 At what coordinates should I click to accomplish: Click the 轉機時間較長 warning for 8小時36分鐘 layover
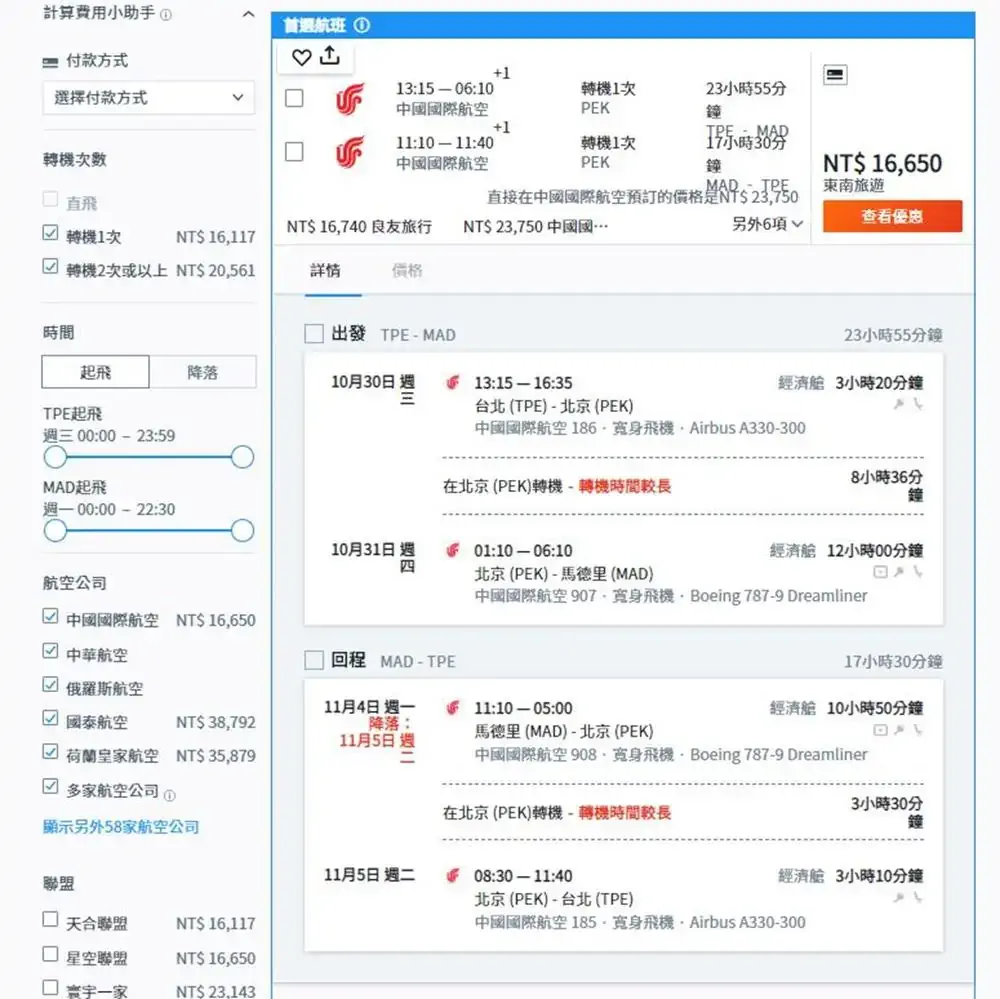point(624,487)
